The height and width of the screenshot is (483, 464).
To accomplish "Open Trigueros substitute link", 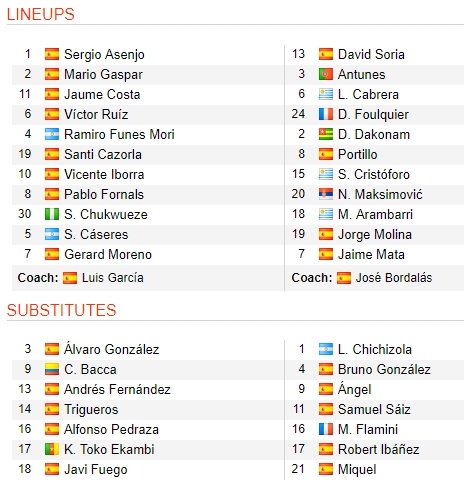I will tap(91, 410).
